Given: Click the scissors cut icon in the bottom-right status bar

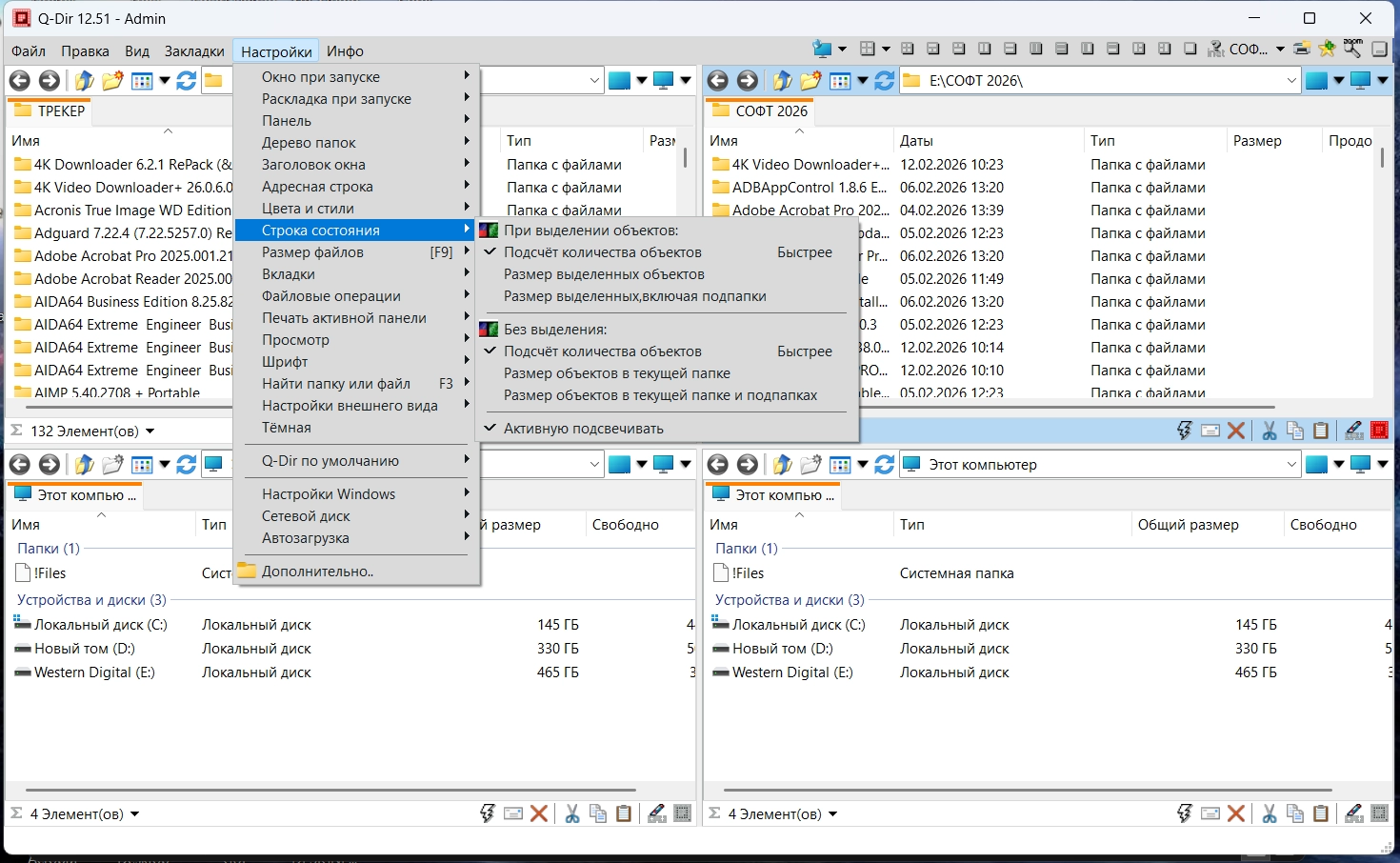Looking at the screenshot, I should [x=1270, y=813].
